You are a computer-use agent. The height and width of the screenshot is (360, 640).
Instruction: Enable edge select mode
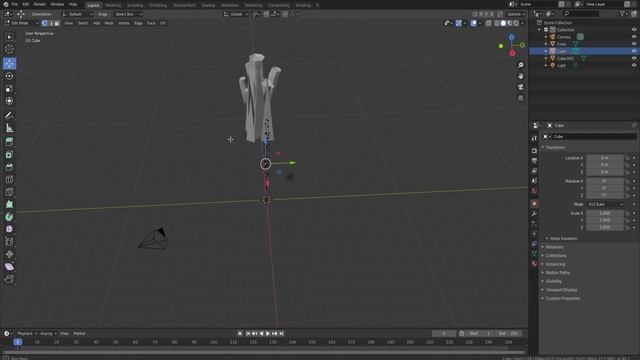(x=51, y=23)
